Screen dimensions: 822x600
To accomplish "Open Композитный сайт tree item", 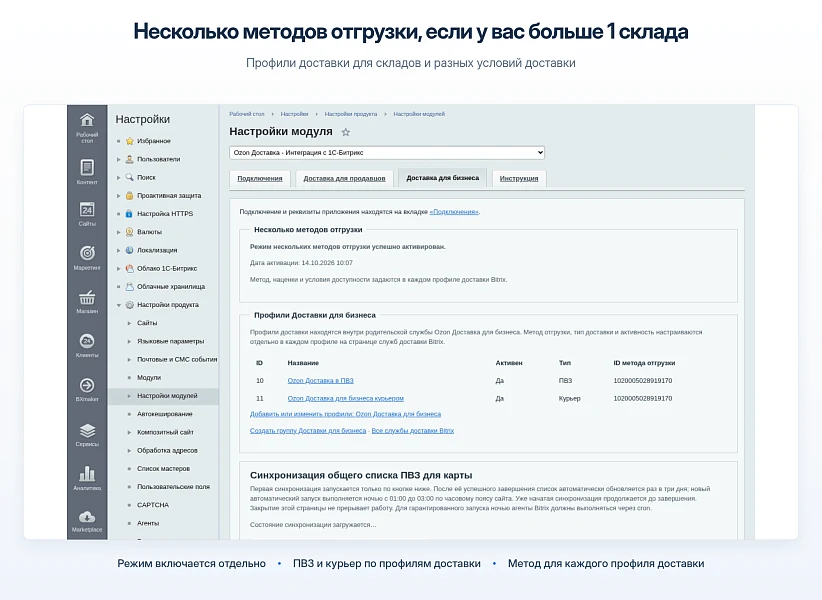I will [165, 432].
